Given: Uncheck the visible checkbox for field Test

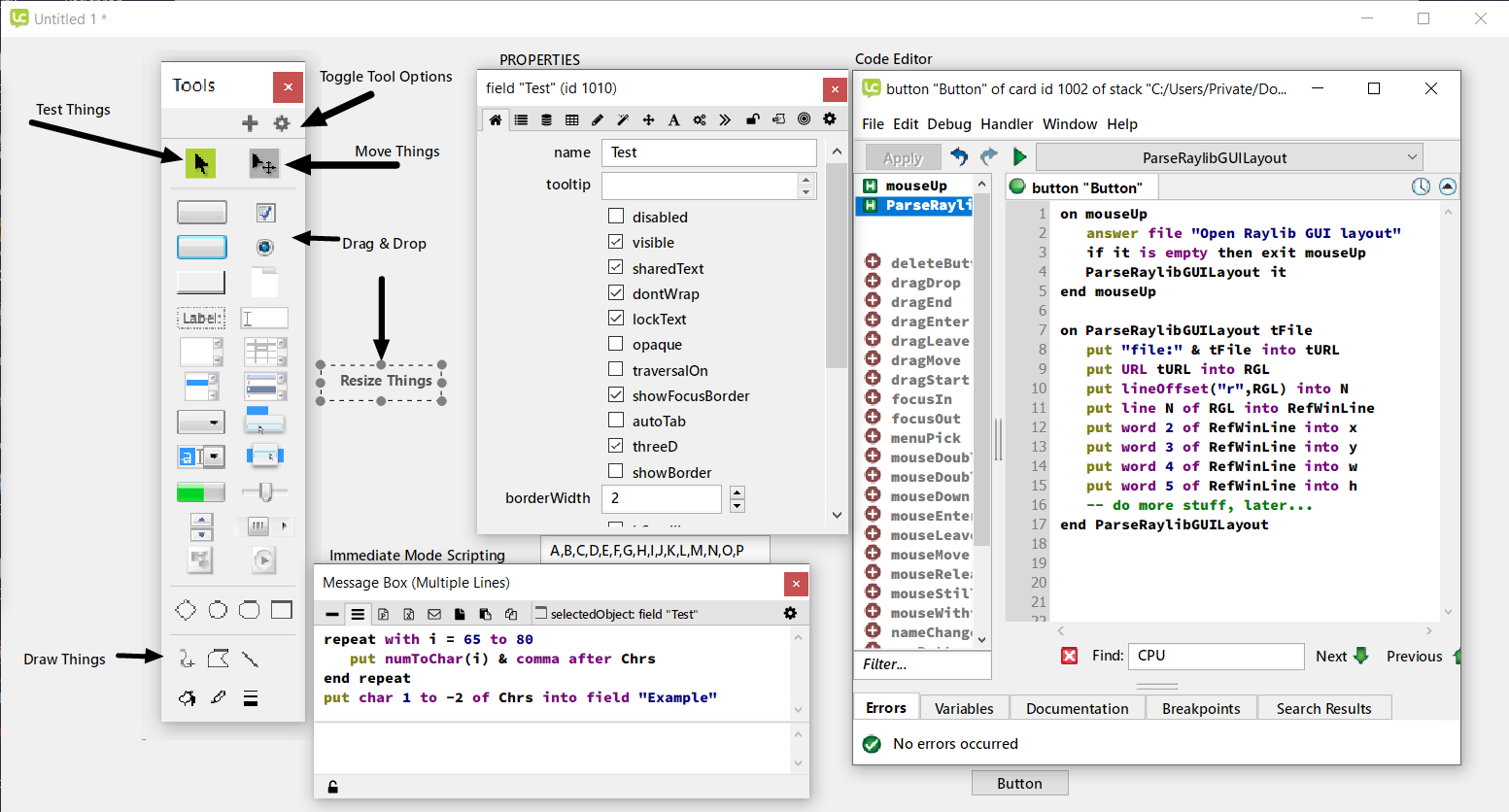Looking at the screenshot, I should point(616,242).
